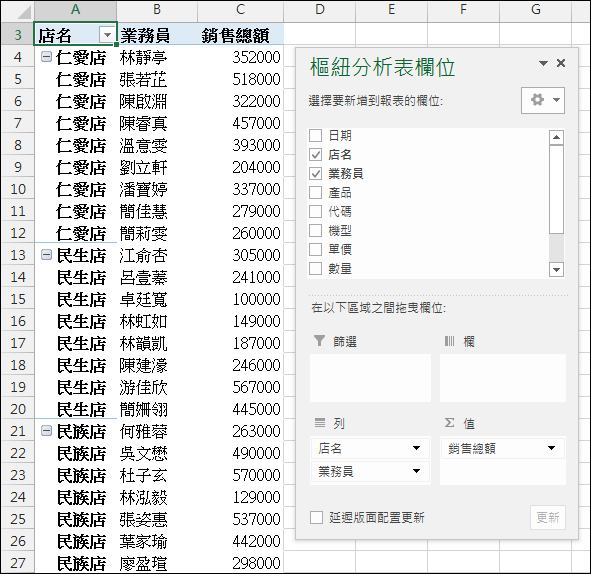
Task: Select cell with 江俞杏
Action: point(157,255)
